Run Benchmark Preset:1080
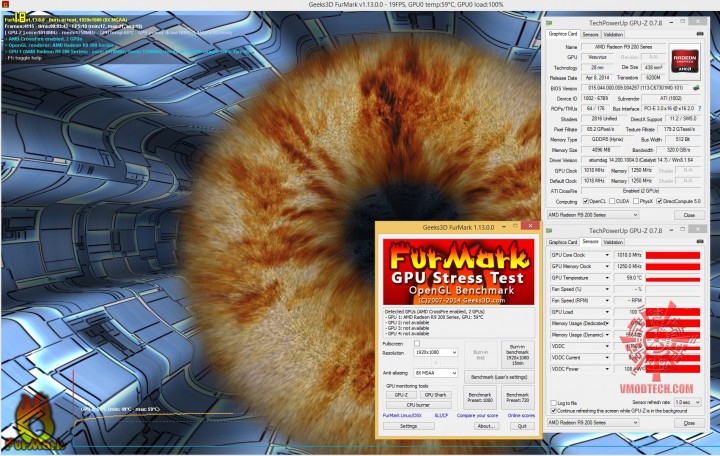 tap(480, 397)
